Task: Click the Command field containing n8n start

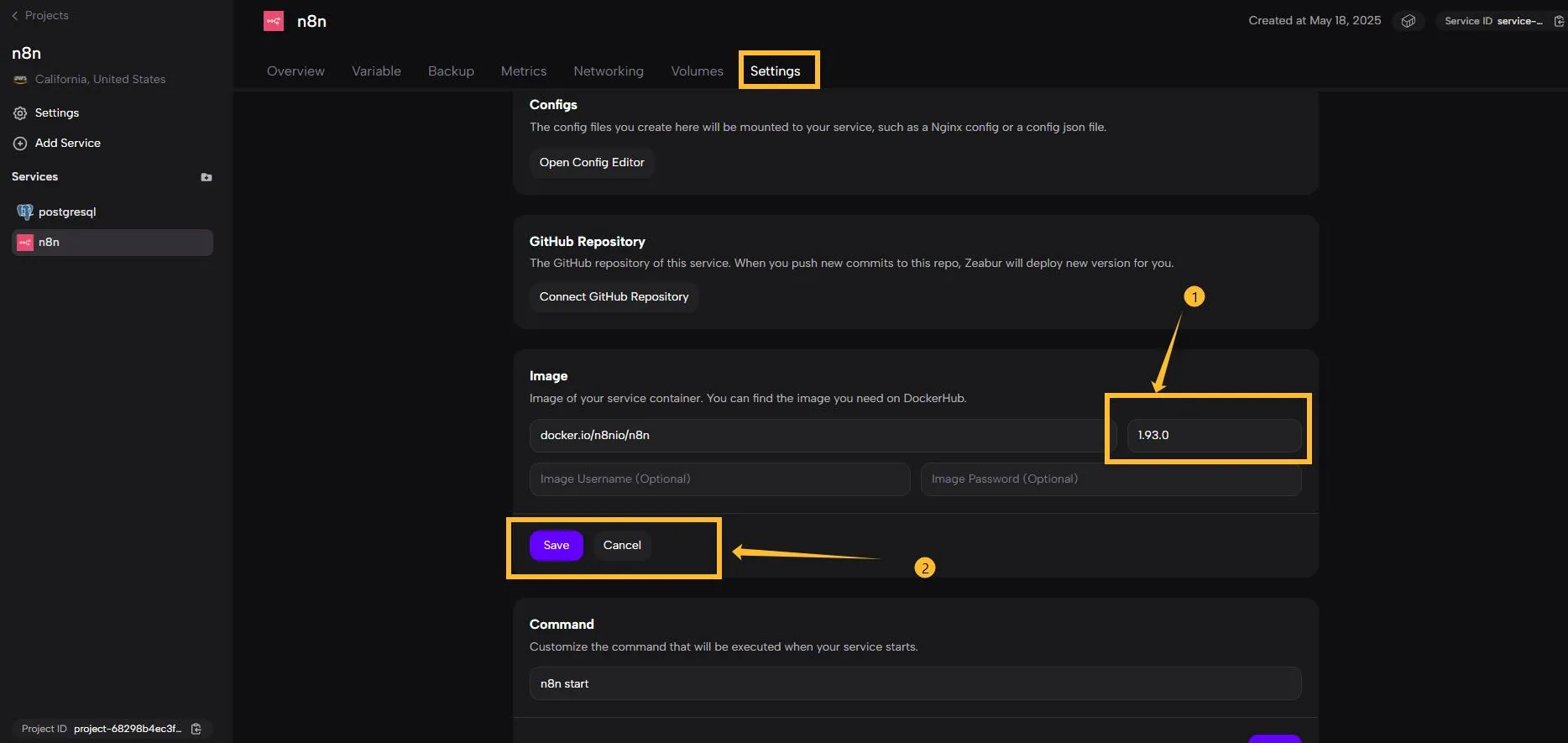Action: (x=915, y=683)
